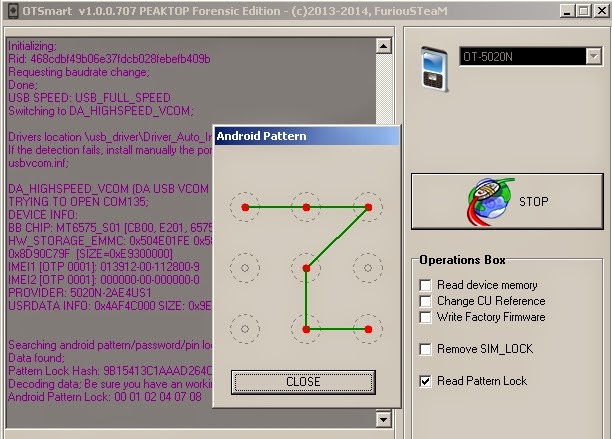The width and height of the screenshot is (612, 439).
Task: Click the globe rocket icon on STOP button
Action: click(x=490, y=201)
